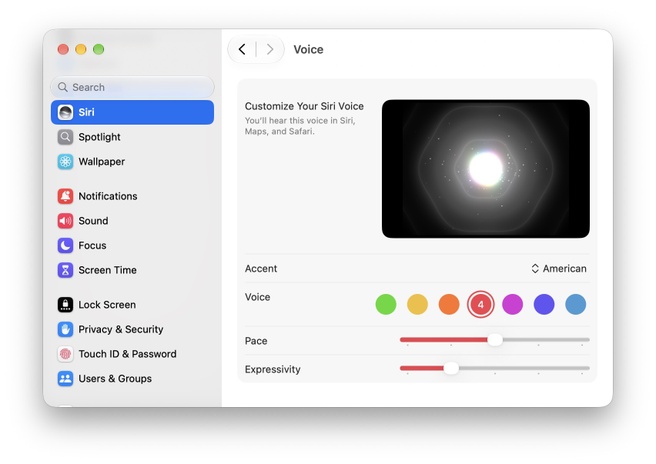Open the Screen Time settings pane
The width and height of the screenshot is (656, 464).
tap(132, 270)
